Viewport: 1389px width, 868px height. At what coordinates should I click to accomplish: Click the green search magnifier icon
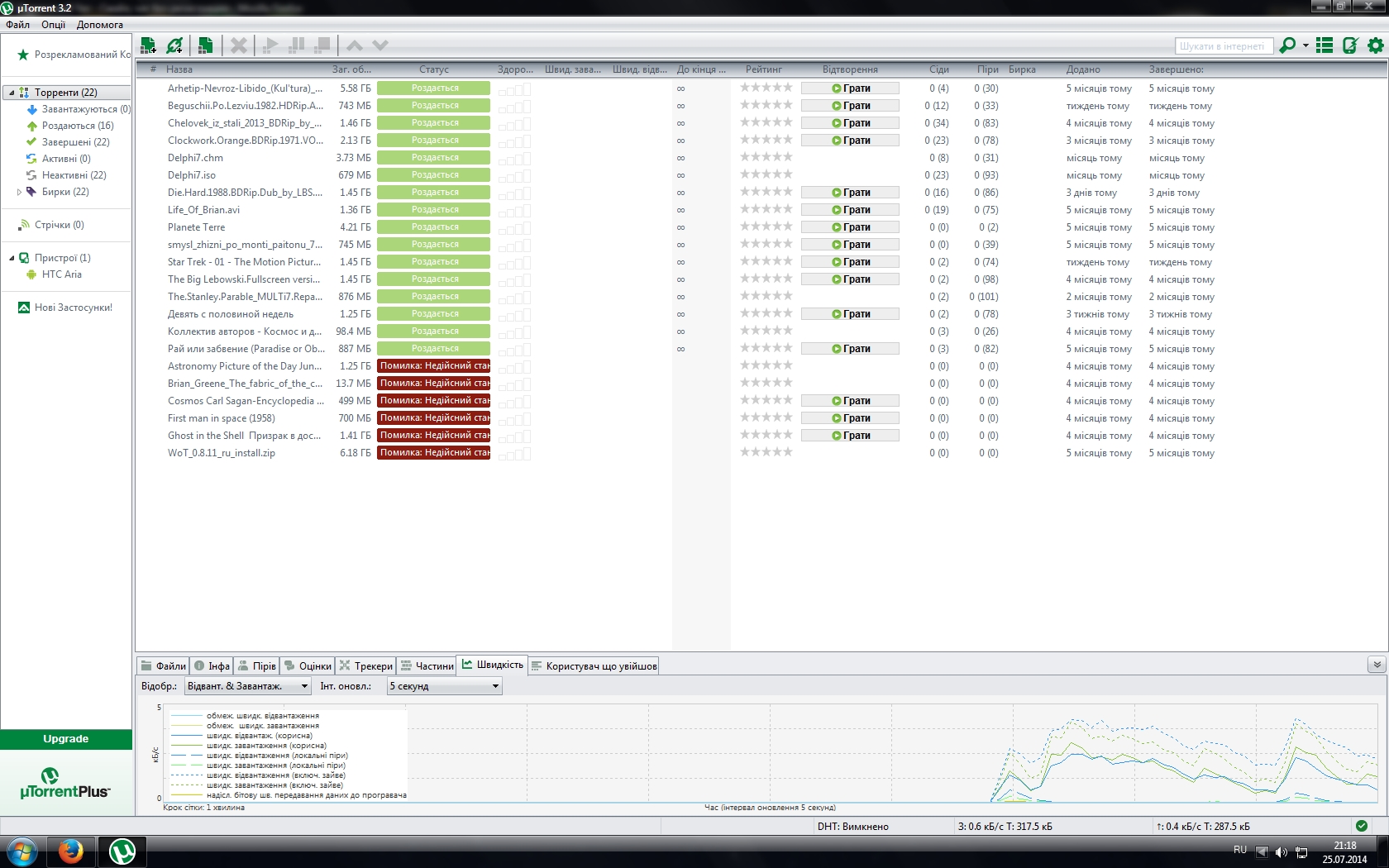[x=1286, y=45]
